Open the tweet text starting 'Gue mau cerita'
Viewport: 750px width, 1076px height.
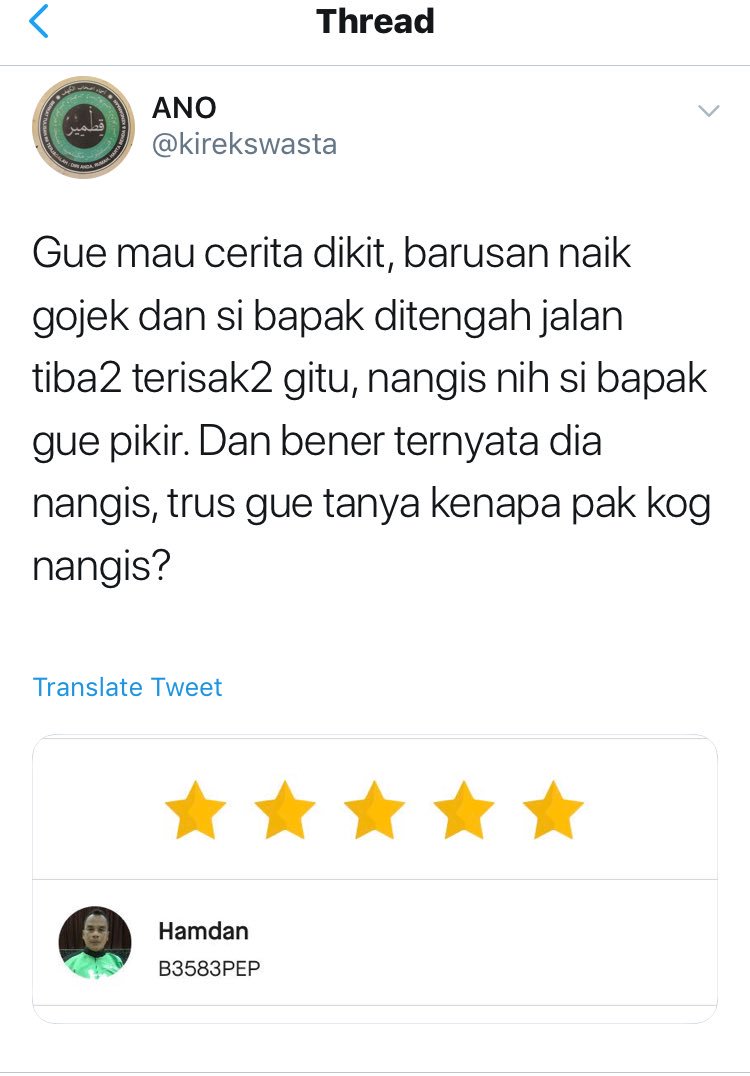[x=371, y=410]
